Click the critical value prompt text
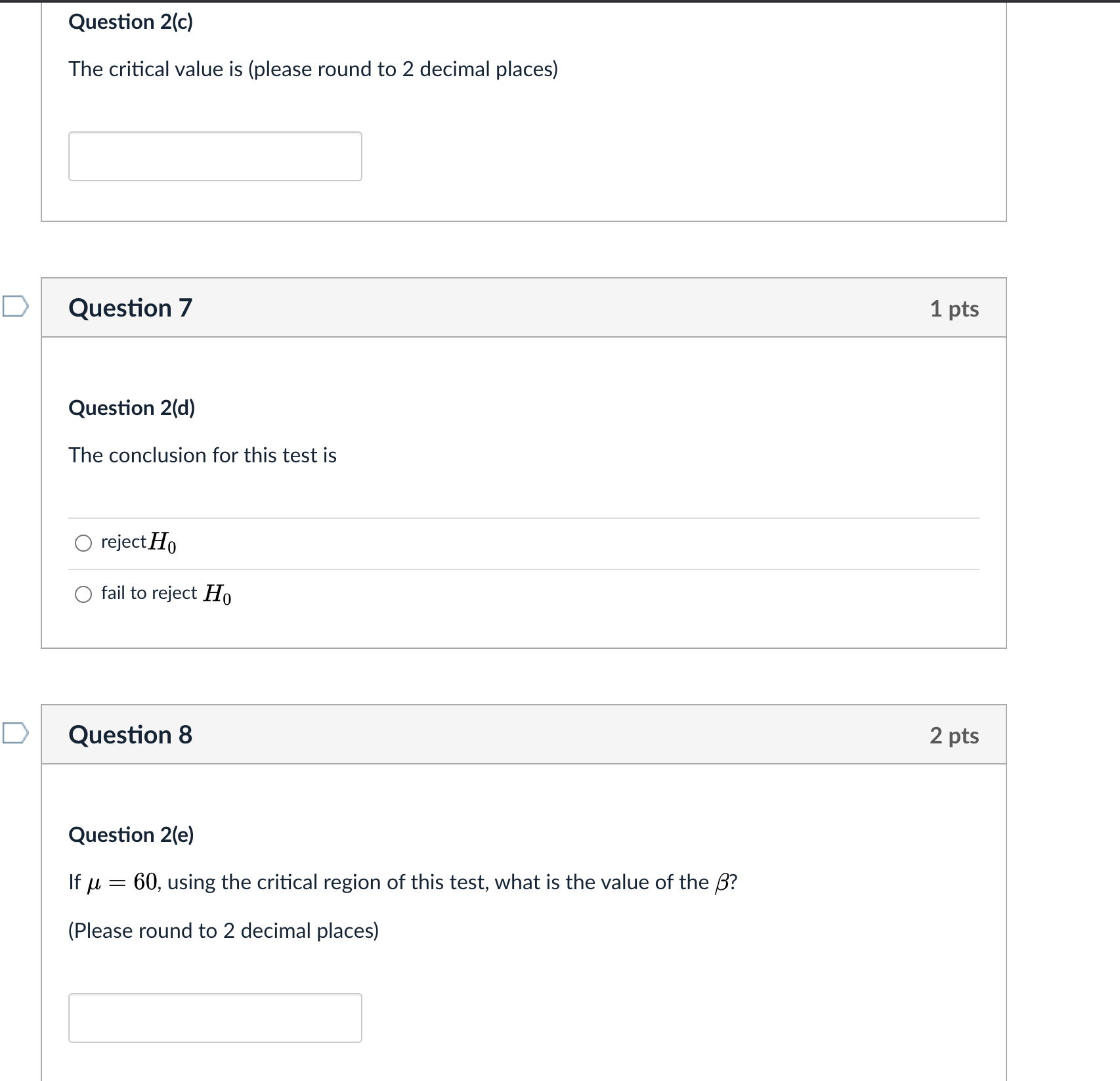Image resolution: width=1120 pixels, height=1081 pixels. [x=313, y=69]
